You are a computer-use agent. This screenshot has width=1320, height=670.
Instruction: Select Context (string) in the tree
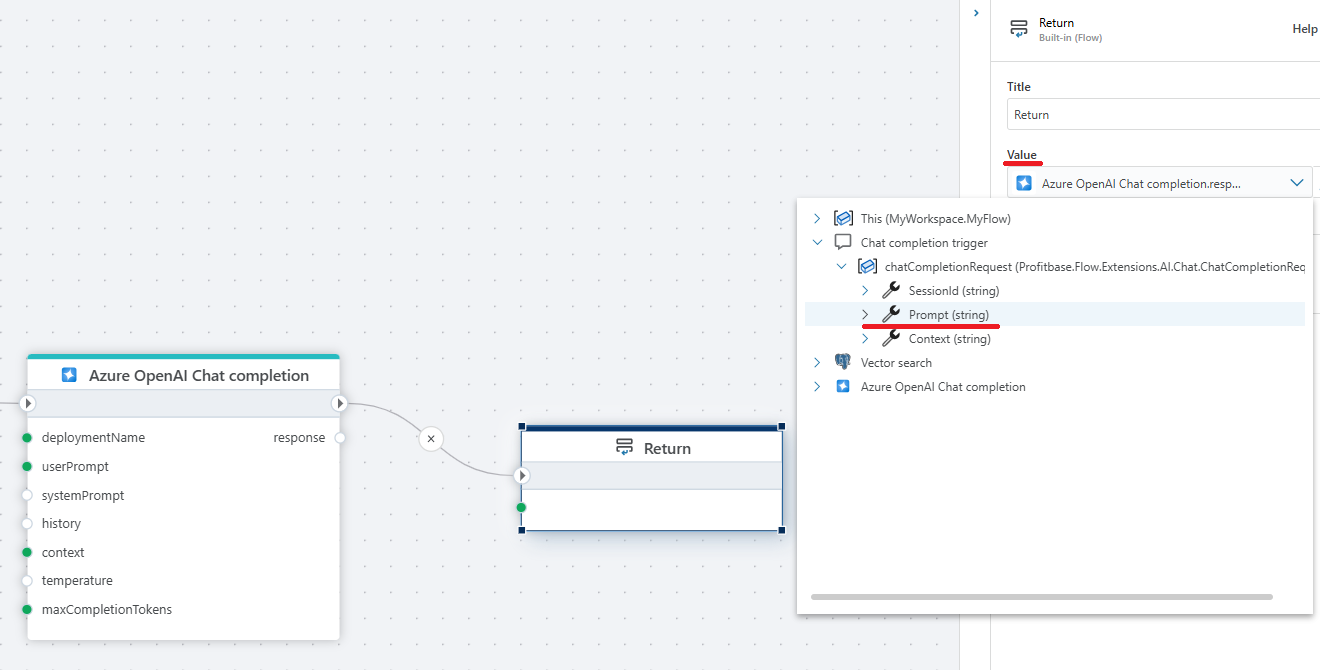(949, 339)
